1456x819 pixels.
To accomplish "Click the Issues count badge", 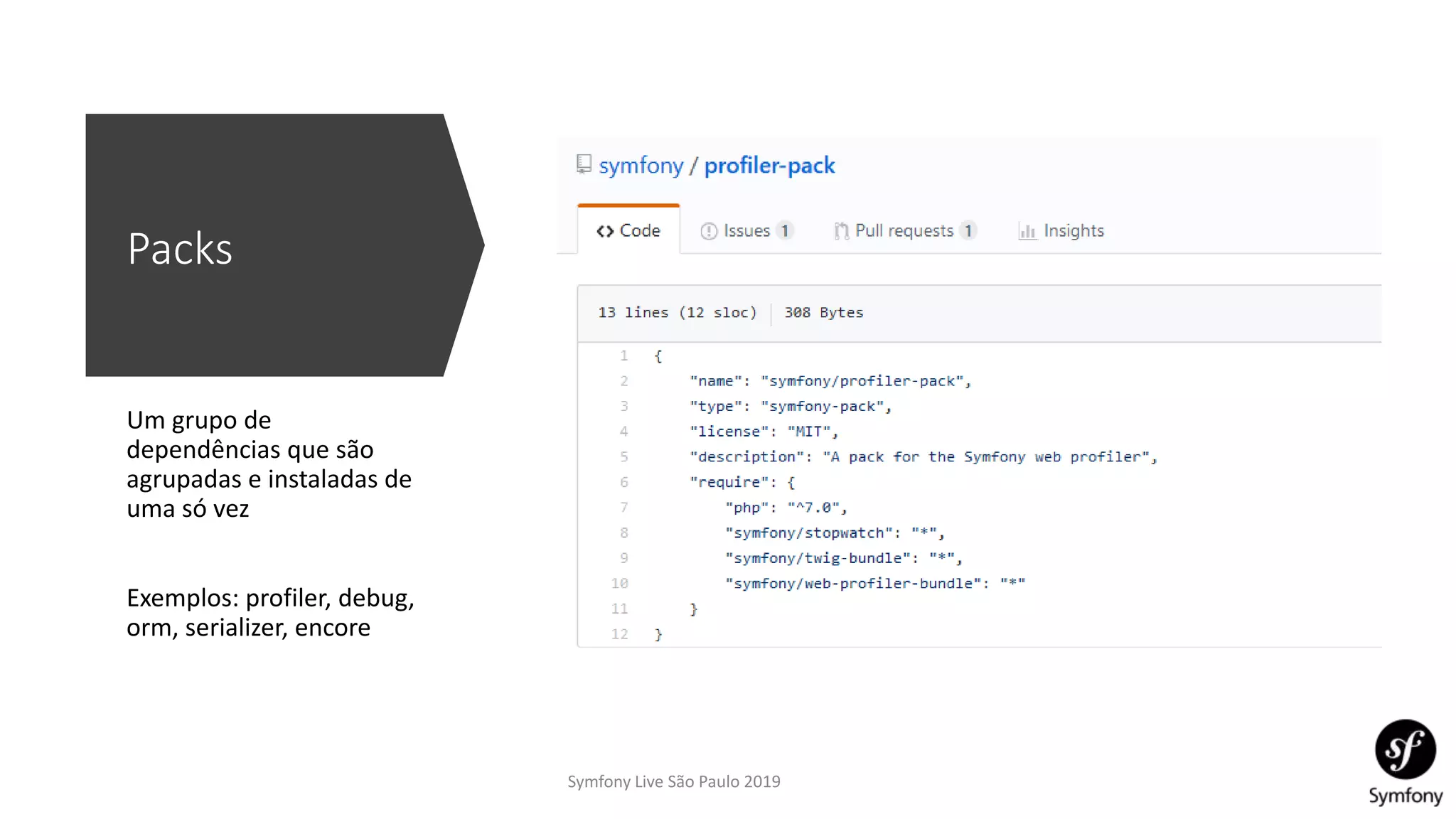I will coord(785,231).
